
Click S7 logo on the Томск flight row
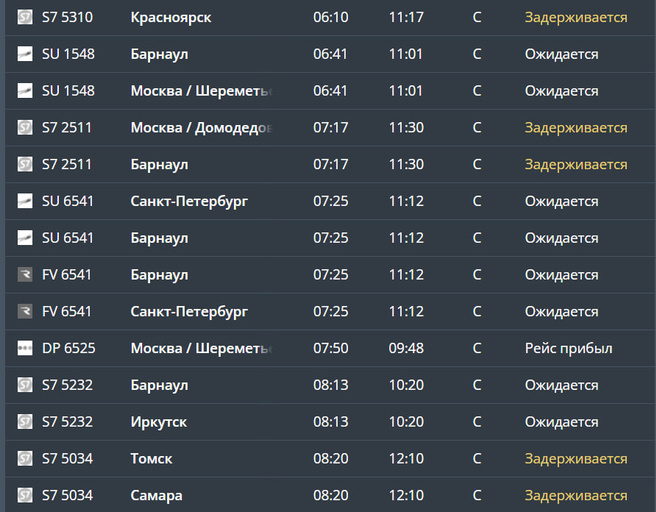tap(25, 458)
